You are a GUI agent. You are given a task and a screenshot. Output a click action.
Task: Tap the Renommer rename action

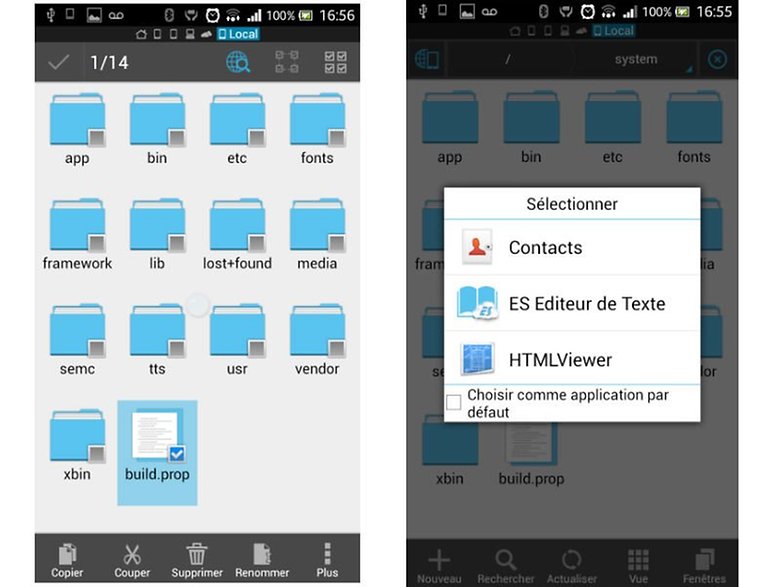click(262, 560)
